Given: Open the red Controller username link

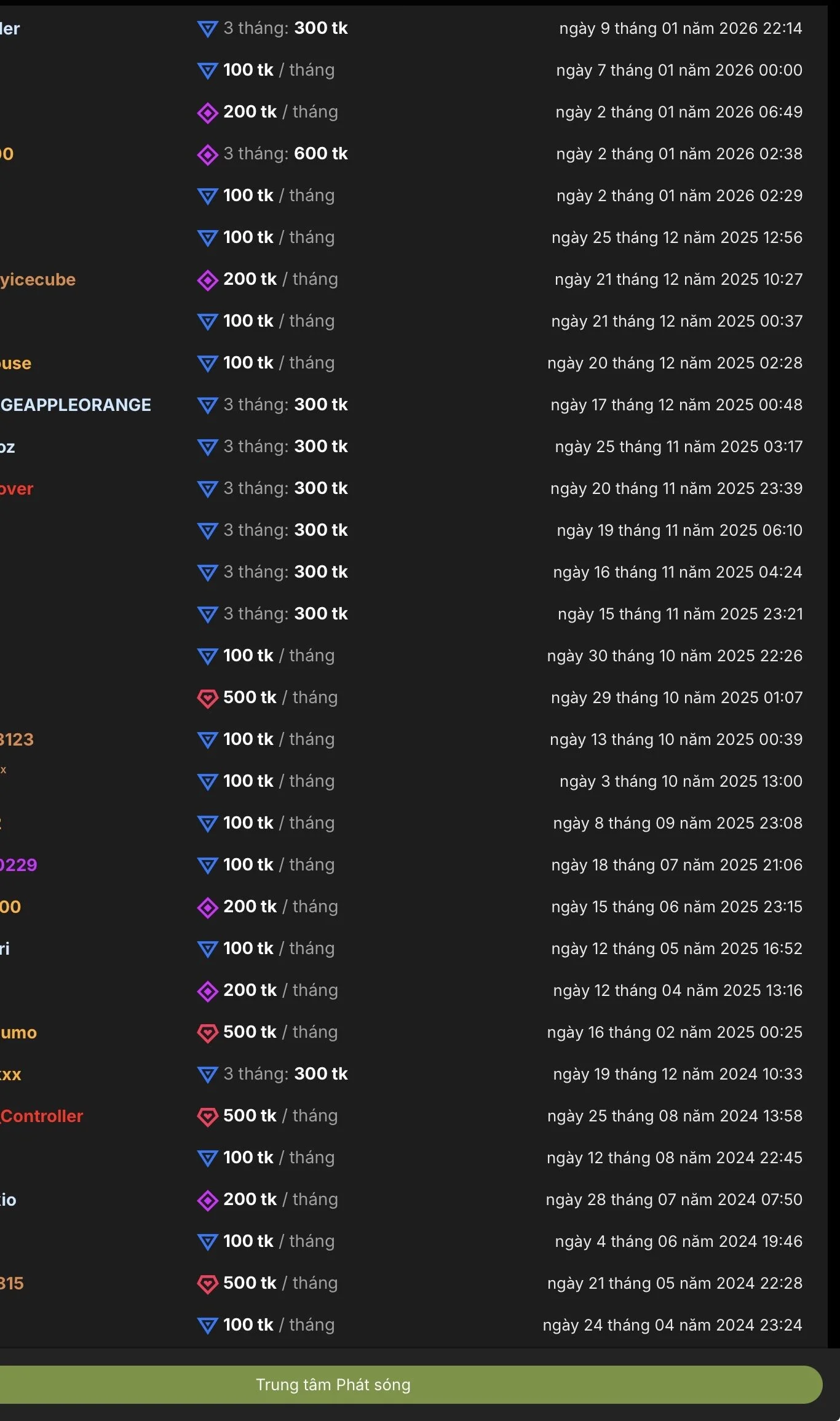Looking at the screenshot, I should pos(42,1116).
